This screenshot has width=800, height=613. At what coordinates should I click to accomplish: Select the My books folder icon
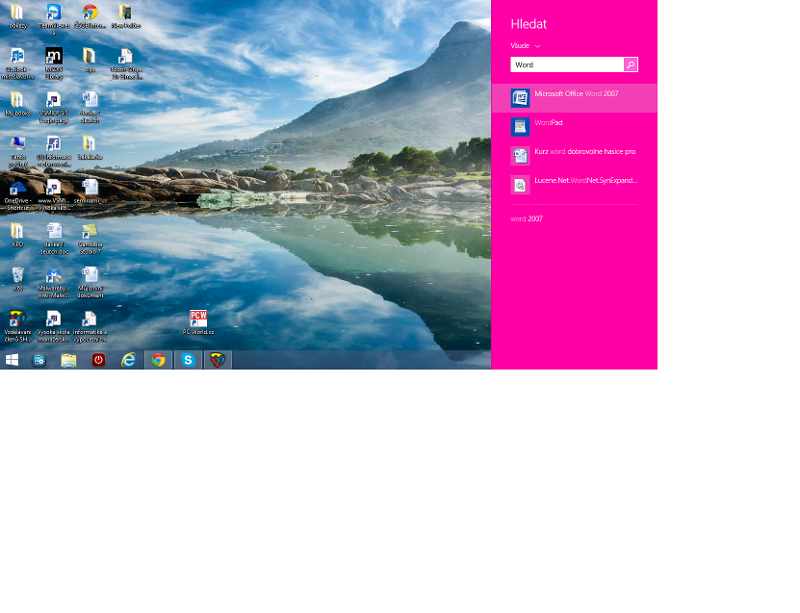click(17, 104)
